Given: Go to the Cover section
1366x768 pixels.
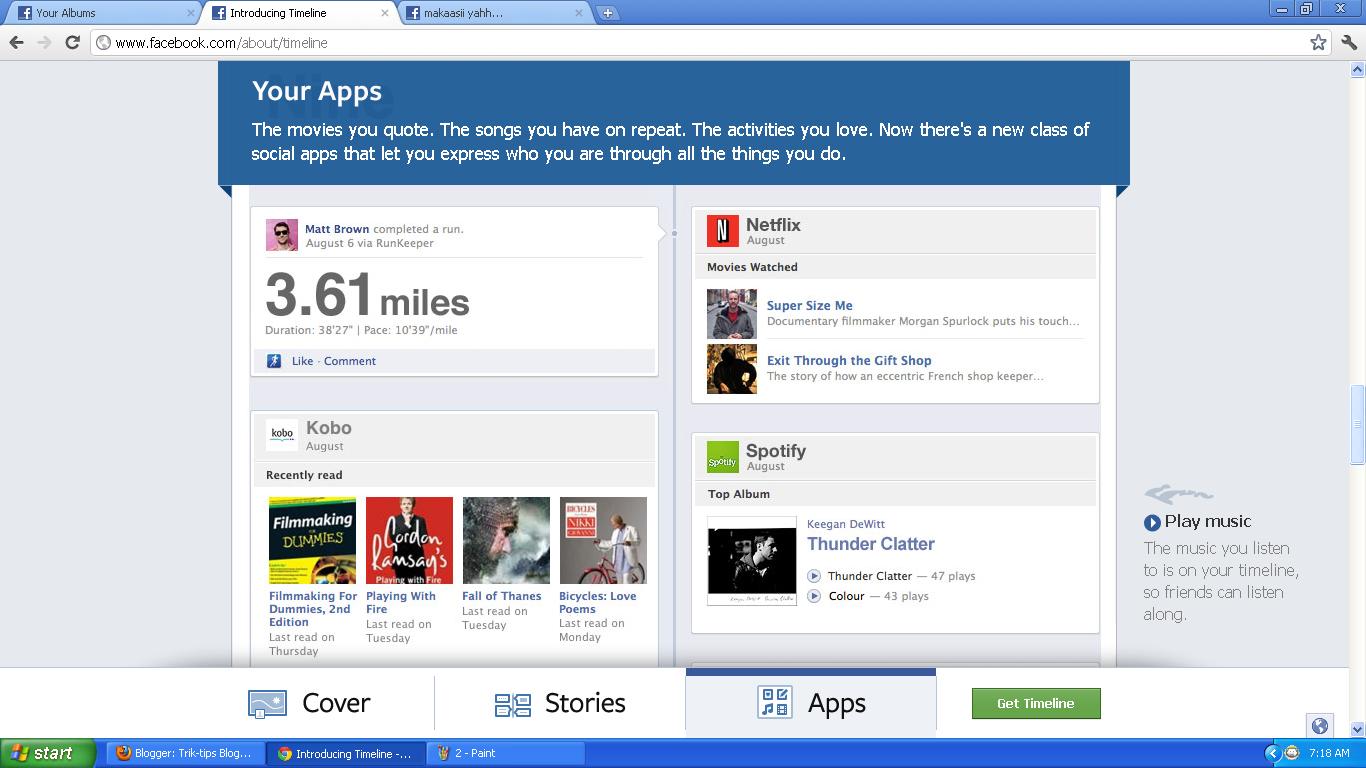Looking at the screenshot, I should point(310,703).
